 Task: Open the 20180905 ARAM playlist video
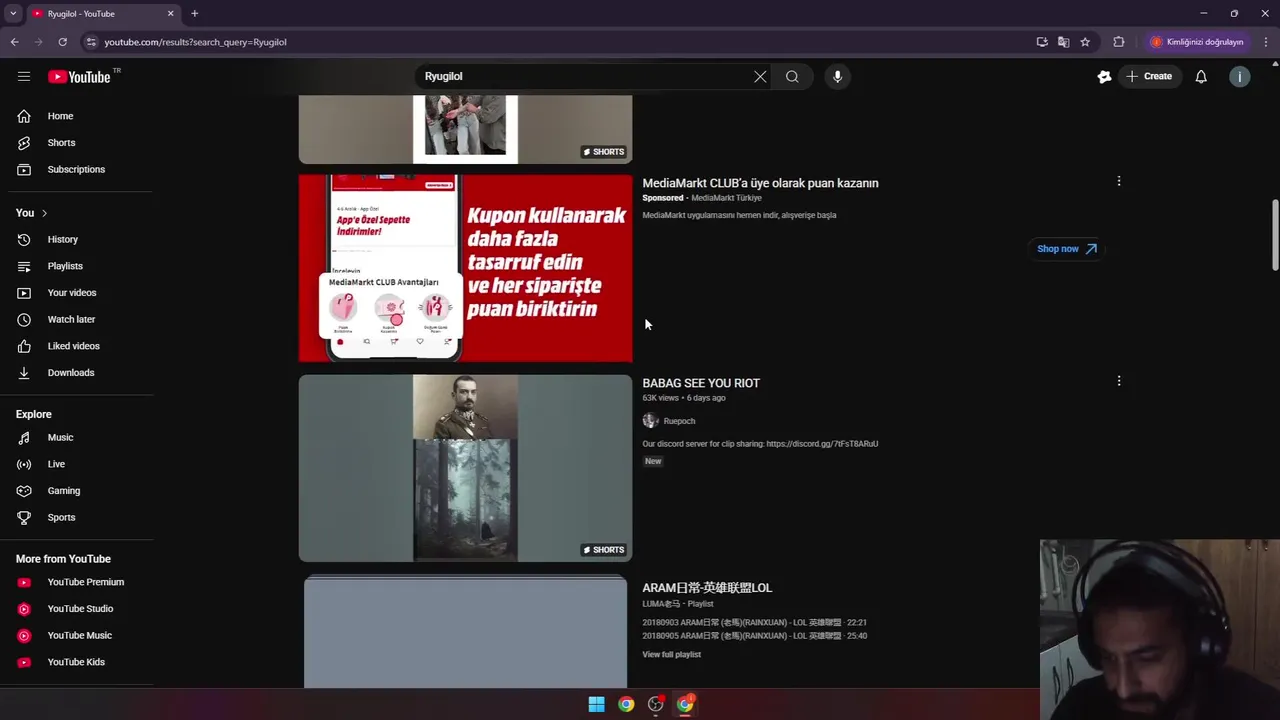[754, 636]
